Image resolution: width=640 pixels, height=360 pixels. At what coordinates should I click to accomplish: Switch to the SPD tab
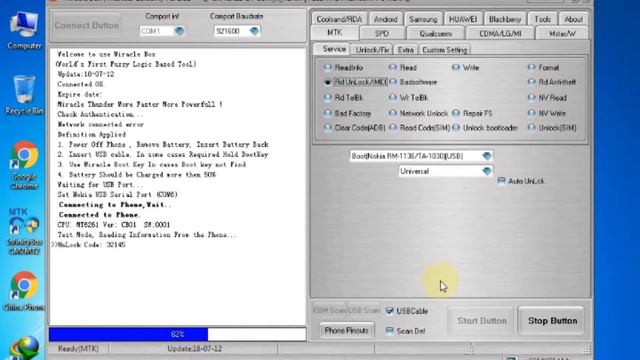coord(382,33)
